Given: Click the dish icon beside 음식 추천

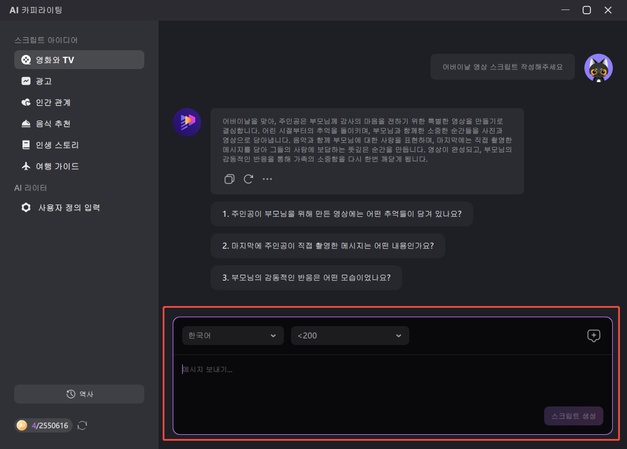Looking at the screenshot, I should click(x=26, y=124).
